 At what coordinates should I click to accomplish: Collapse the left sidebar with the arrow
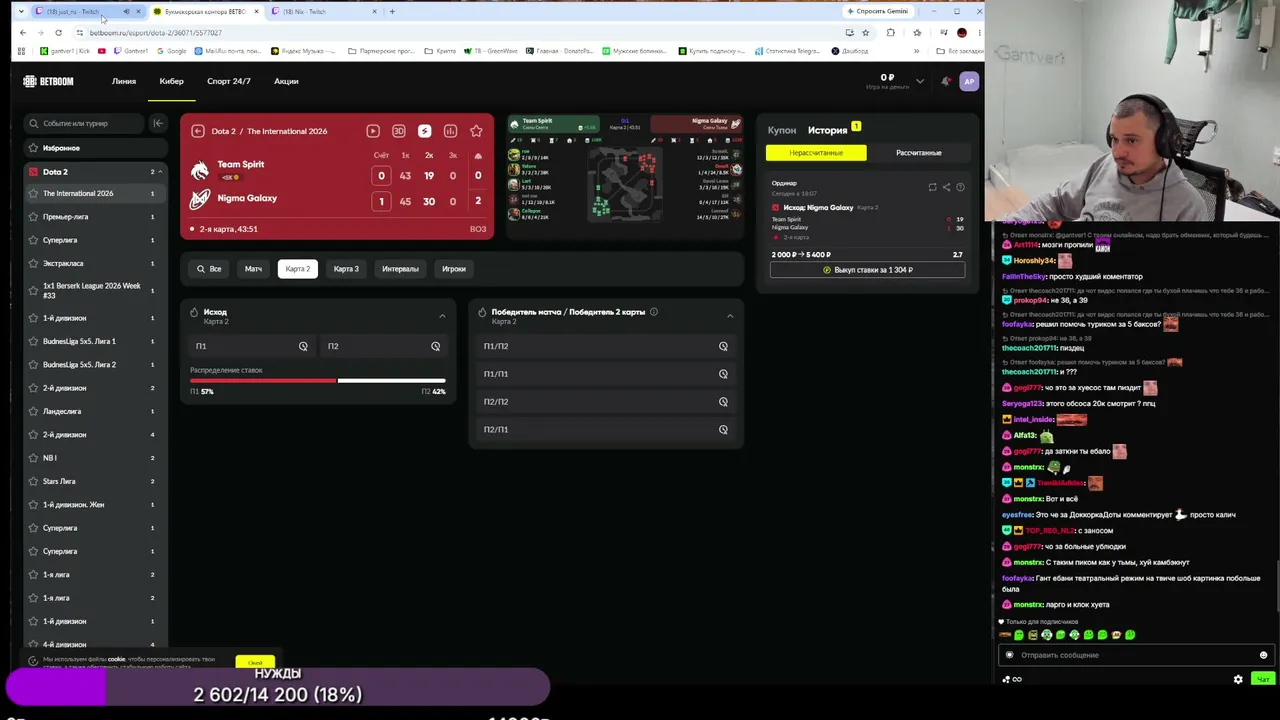157,123
